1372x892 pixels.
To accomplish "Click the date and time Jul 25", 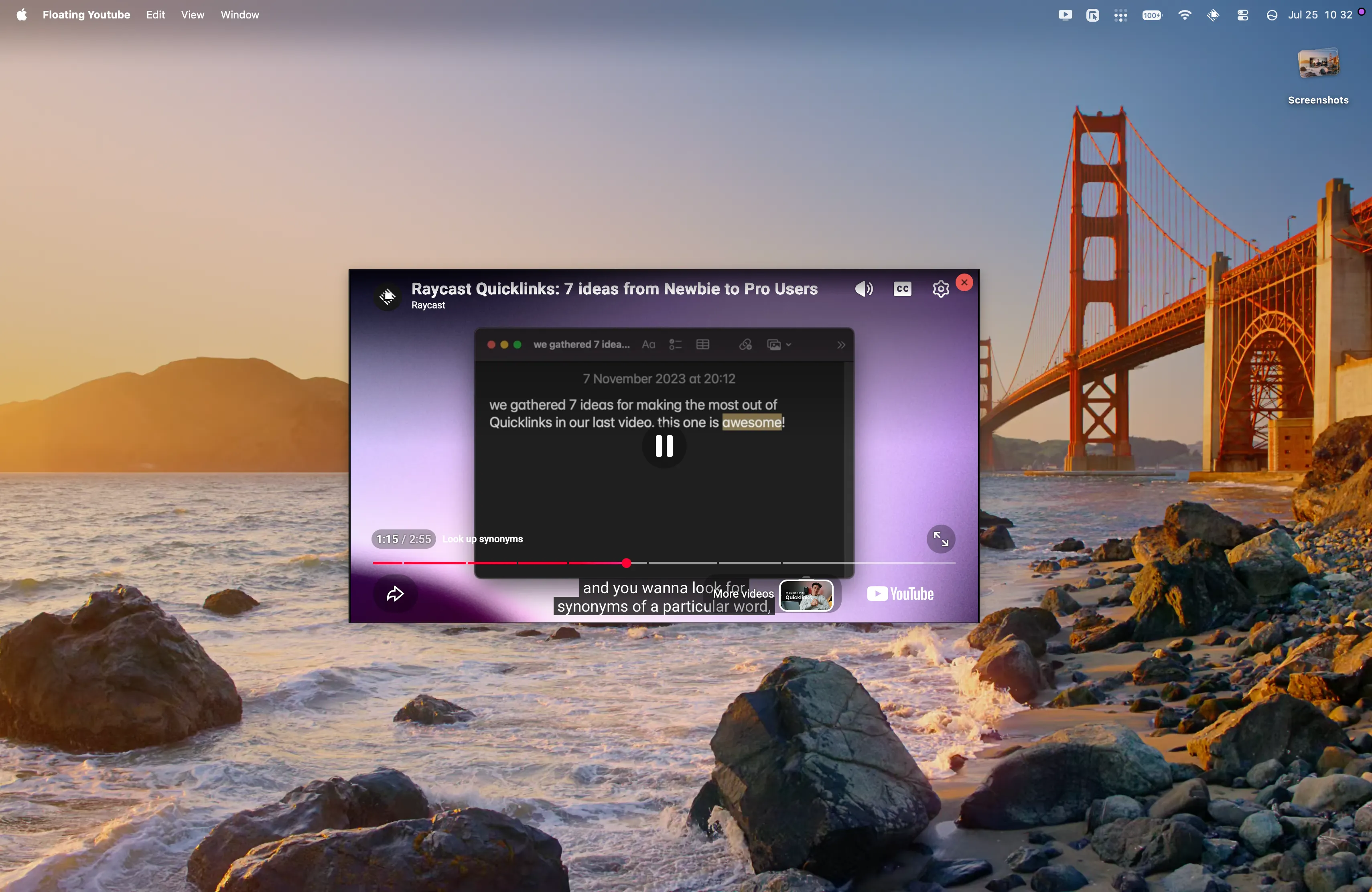I will pyautogui.click(x=1320, y=15).
